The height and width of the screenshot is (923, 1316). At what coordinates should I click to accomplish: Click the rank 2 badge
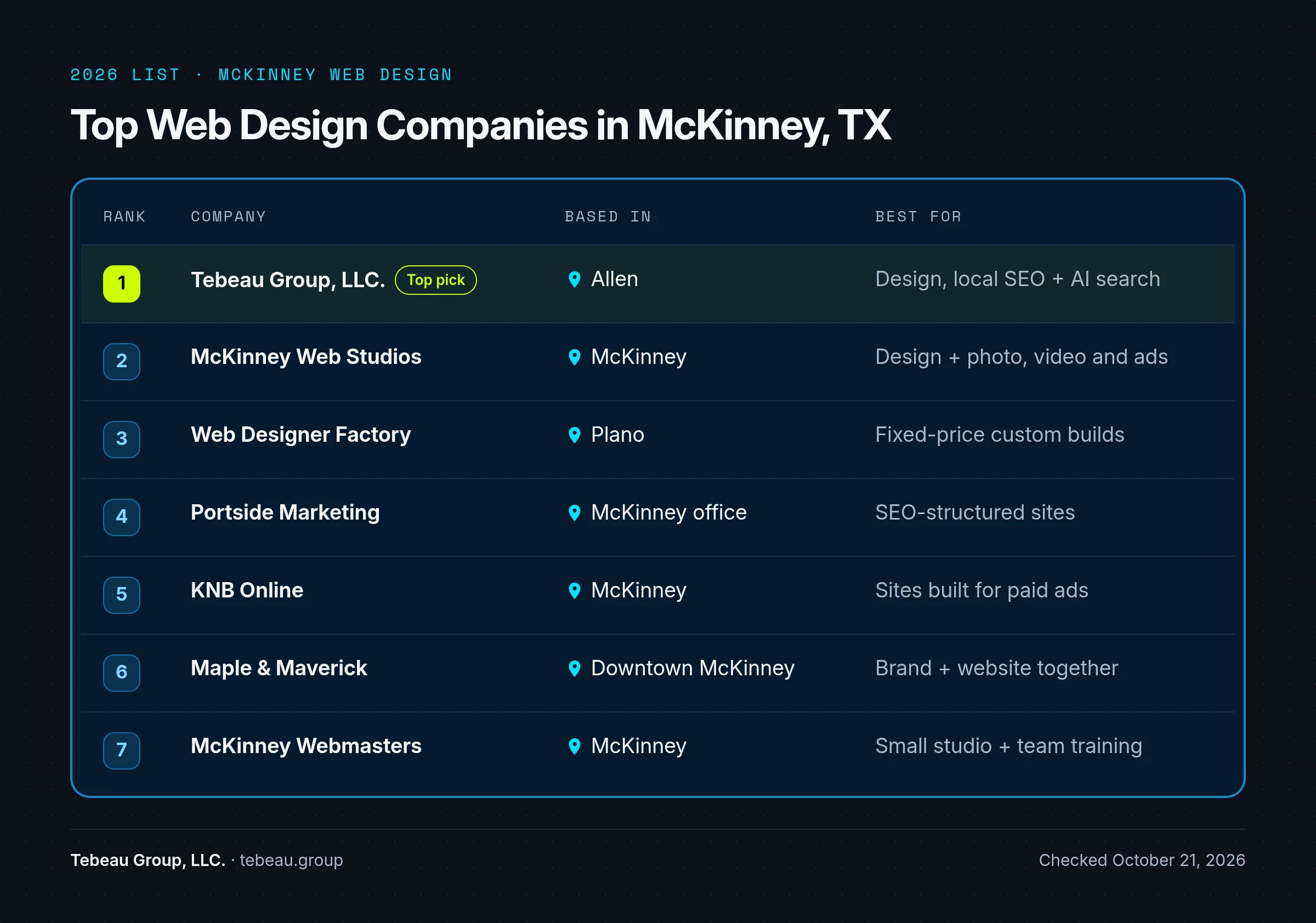click(122, 362)
